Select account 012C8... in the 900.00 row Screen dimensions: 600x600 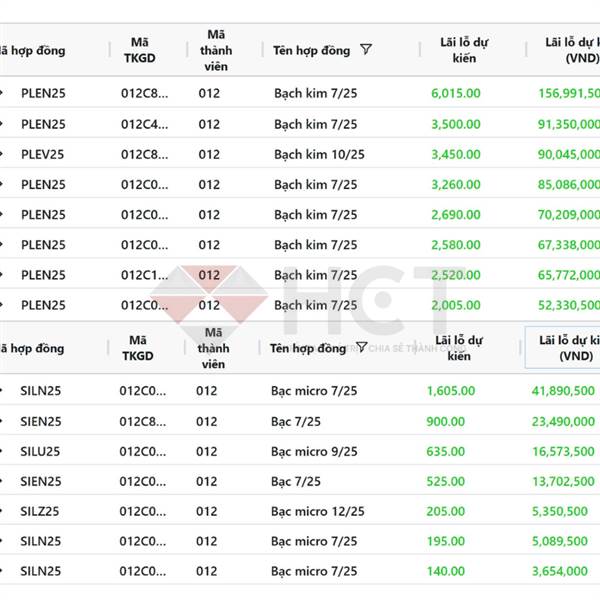[x=143, y=421]
